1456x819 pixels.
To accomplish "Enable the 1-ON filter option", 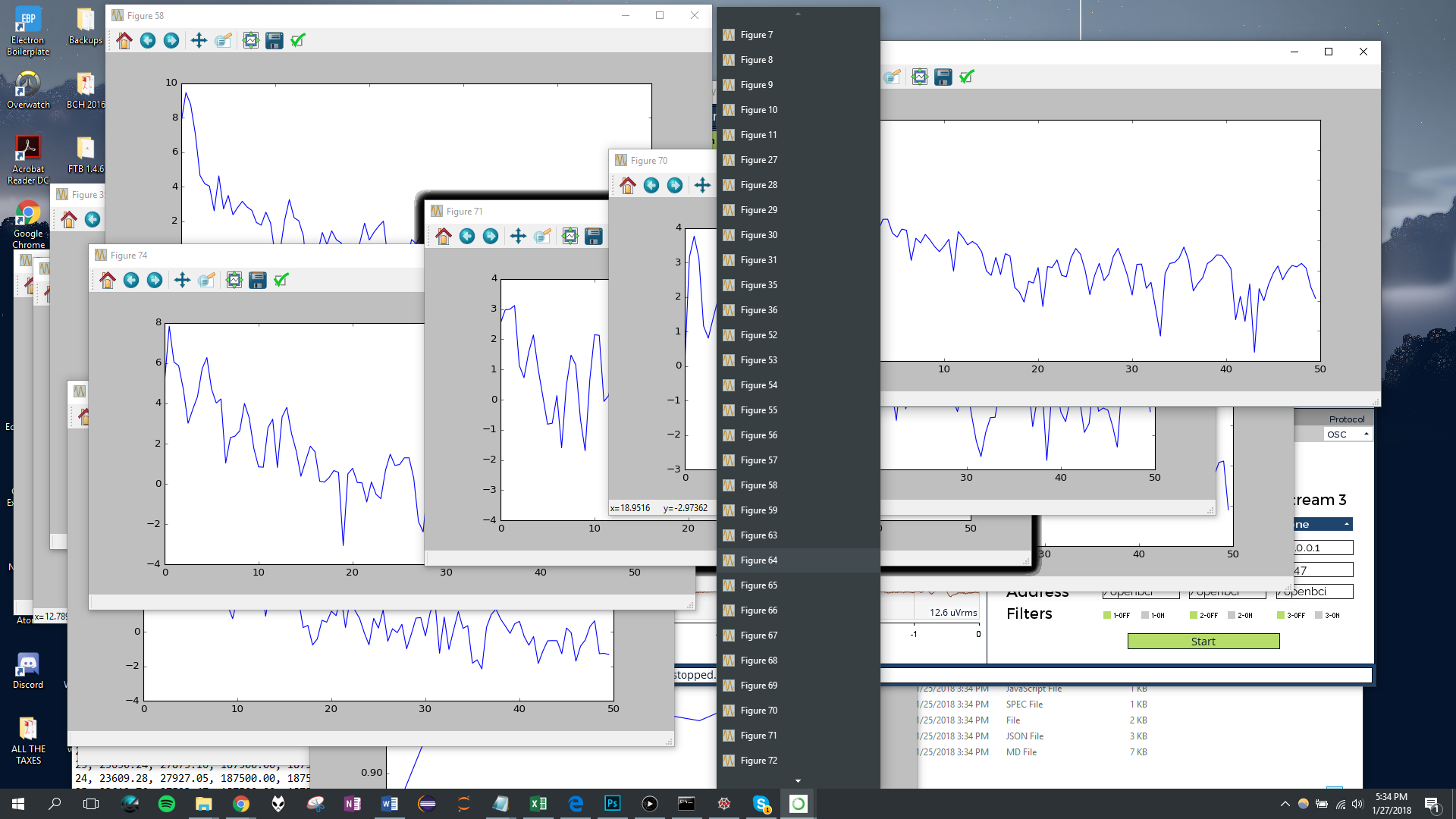I will pyautogui.click(x=1145, y=616).
